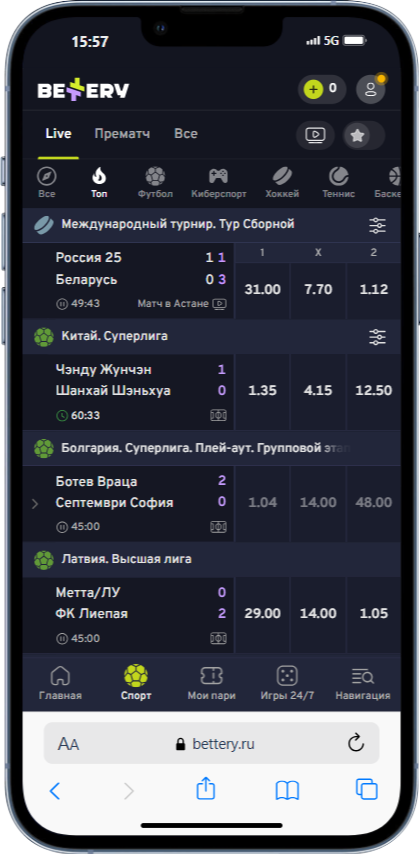Tap the bettery.ru address field
The image size is (420, 854).
[211, 743]
